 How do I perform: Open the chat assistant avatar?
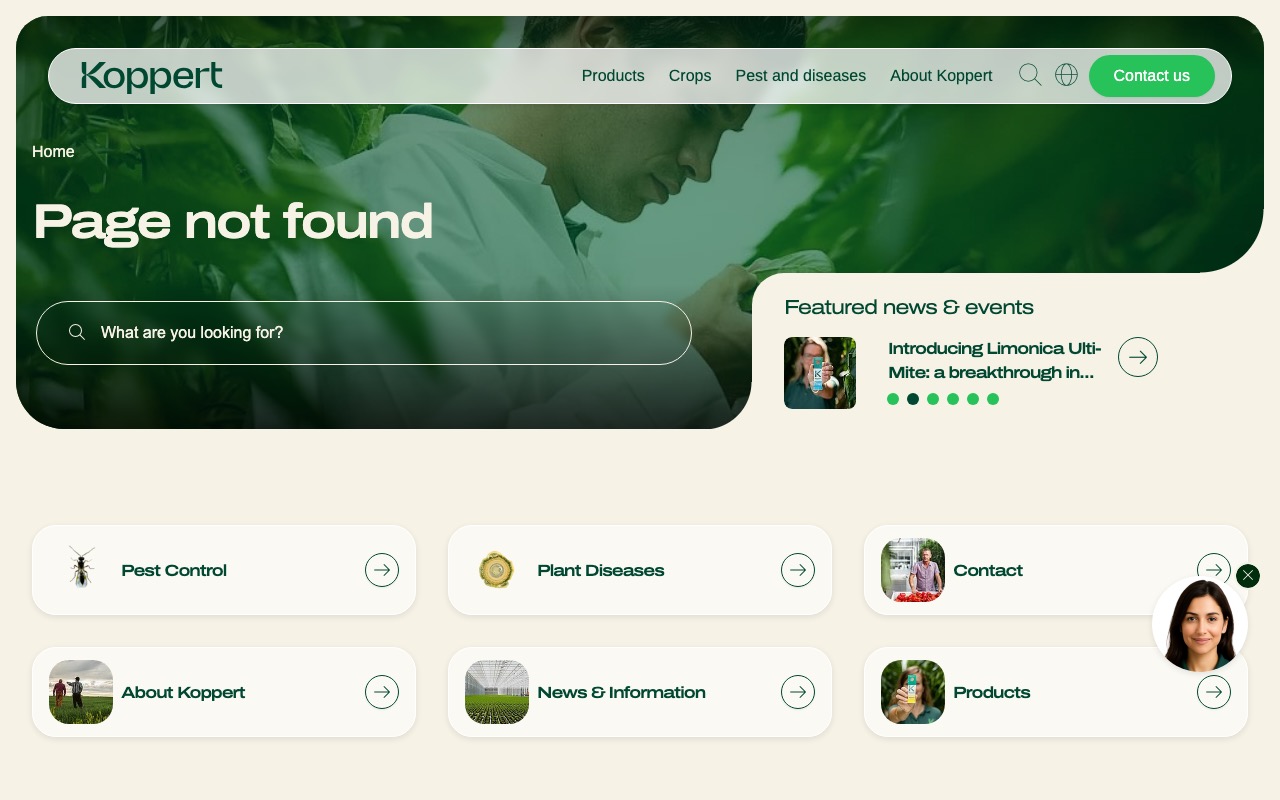pos(1200,625)
